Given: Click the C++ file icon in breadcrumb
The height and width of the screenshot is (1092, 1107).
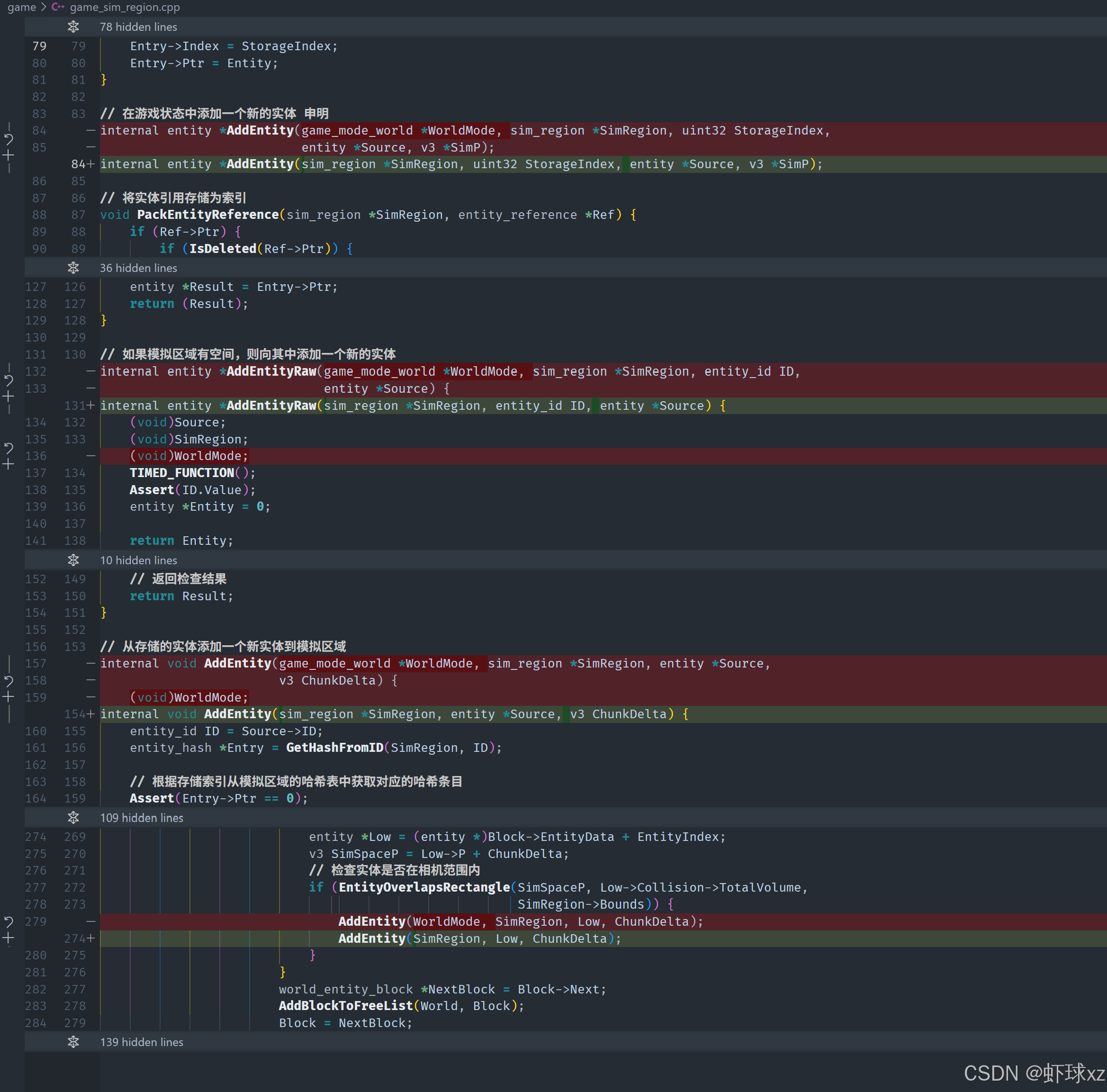Looking at the screenshot, I should point(57,8).
